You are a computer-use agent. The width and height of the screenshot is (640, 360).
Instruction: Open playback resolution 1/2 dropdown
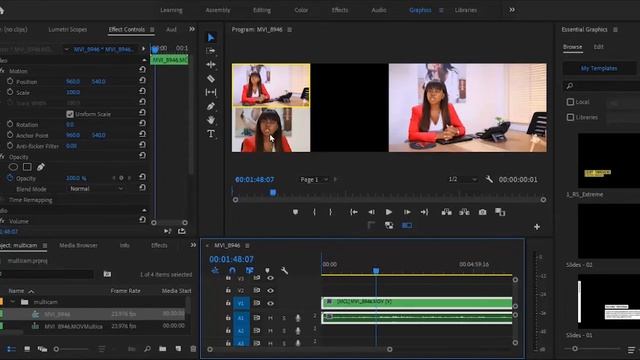(462, 179)
